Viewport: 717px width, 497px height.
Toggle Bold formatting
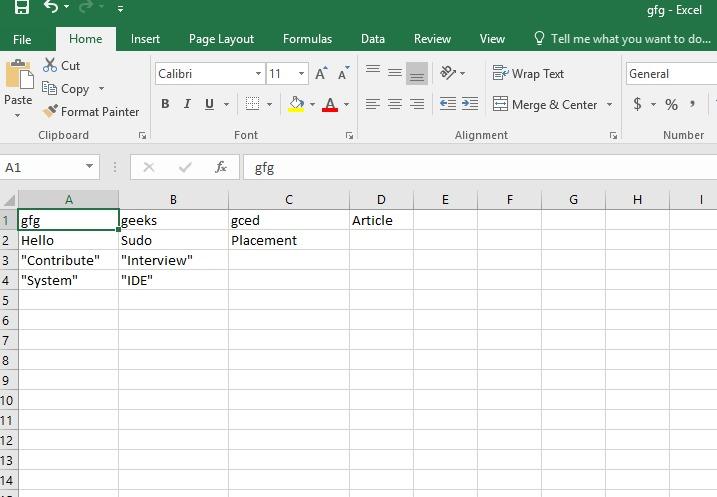click(165, 104)
